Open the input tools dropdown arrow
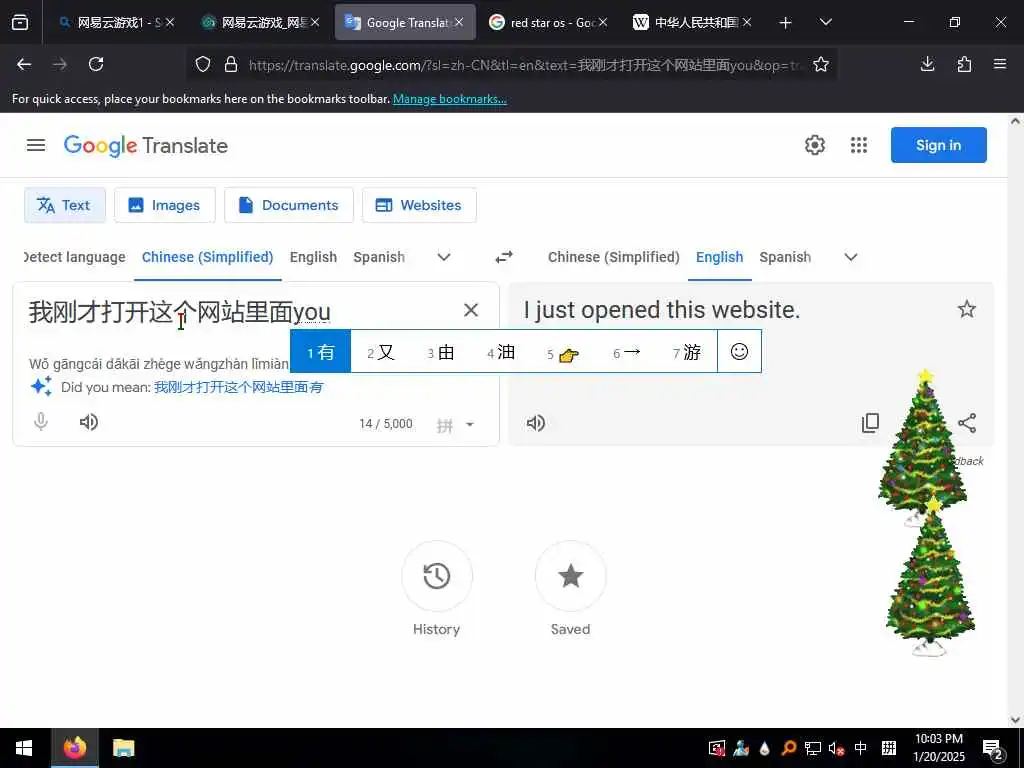The height and width of the screenshot is (768, 1024). pyautogui.click(x=470, y=424)
